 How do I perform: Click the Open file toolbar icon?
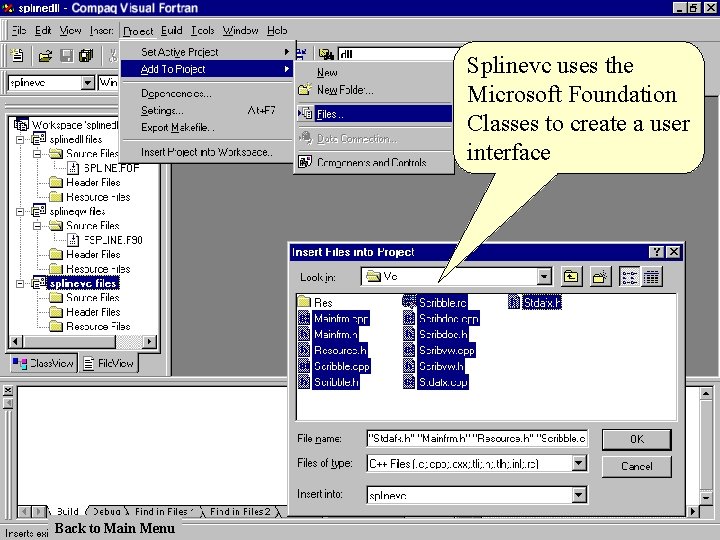45,56
